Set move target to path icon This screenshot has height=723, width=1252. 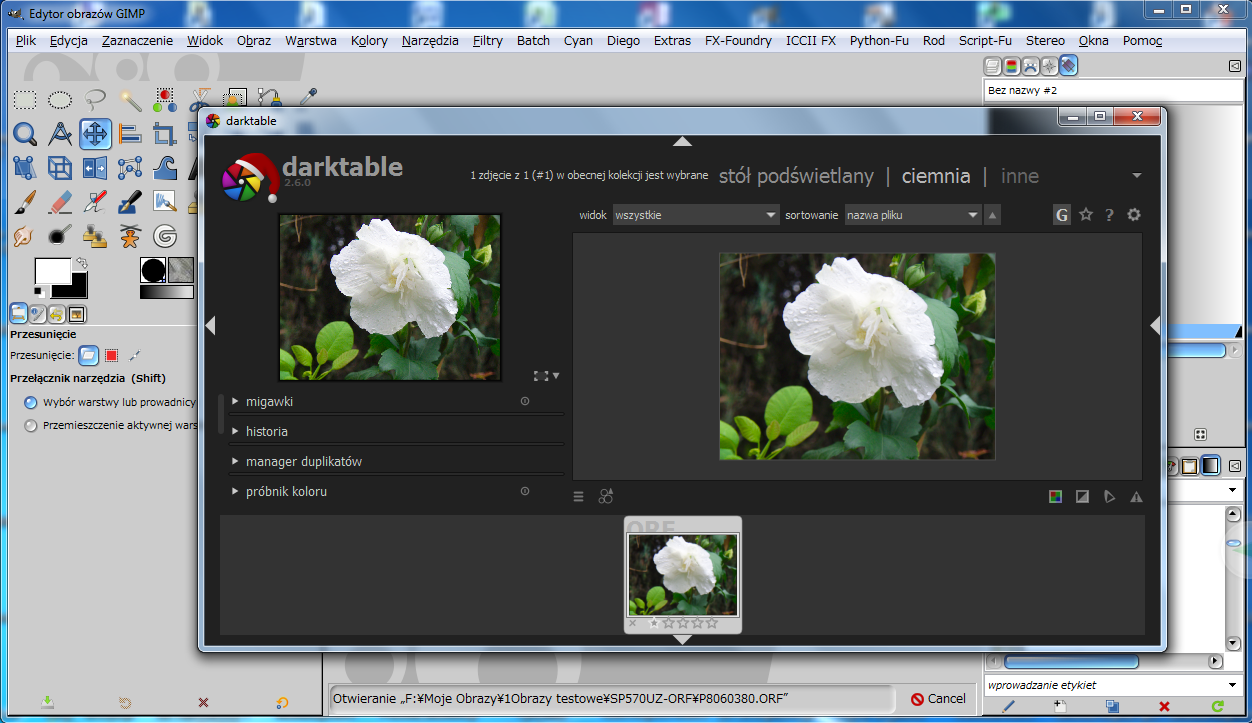point(135,354)
